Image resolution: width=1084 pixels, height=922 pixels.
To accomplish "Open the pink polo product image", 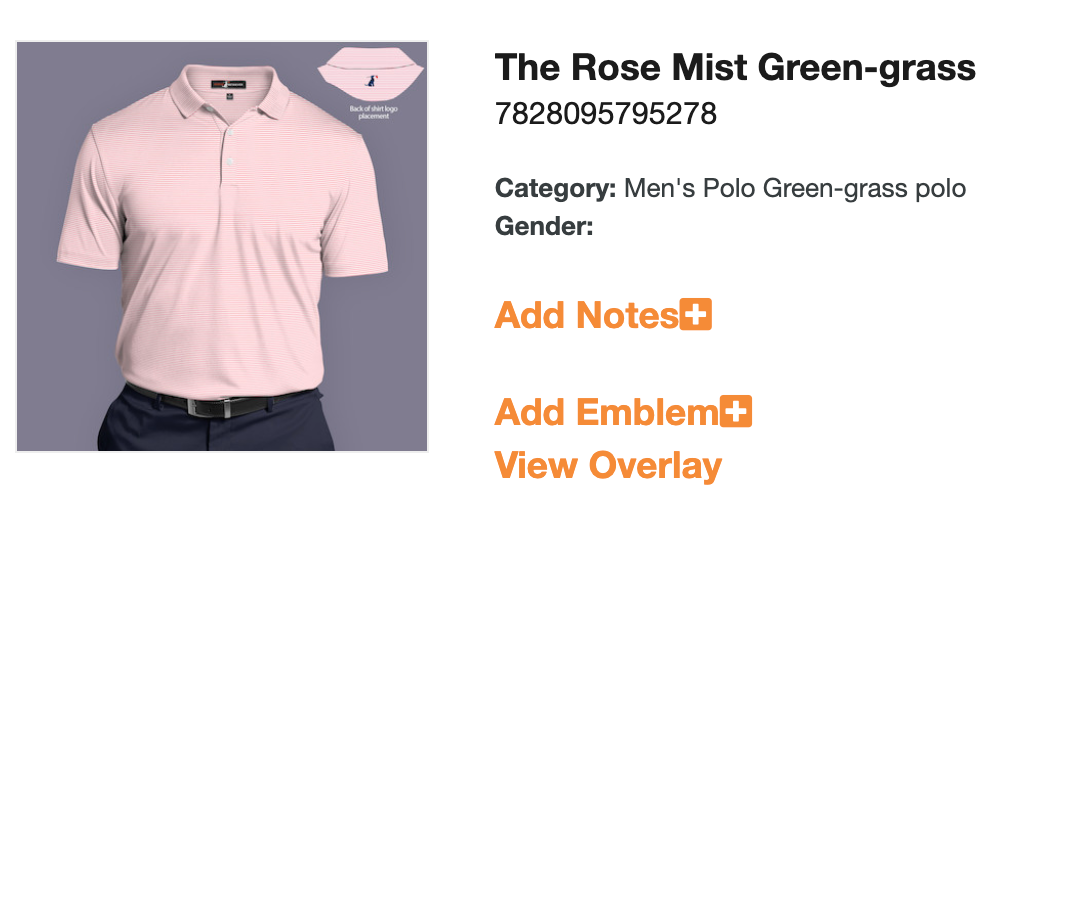I will 222,246.
